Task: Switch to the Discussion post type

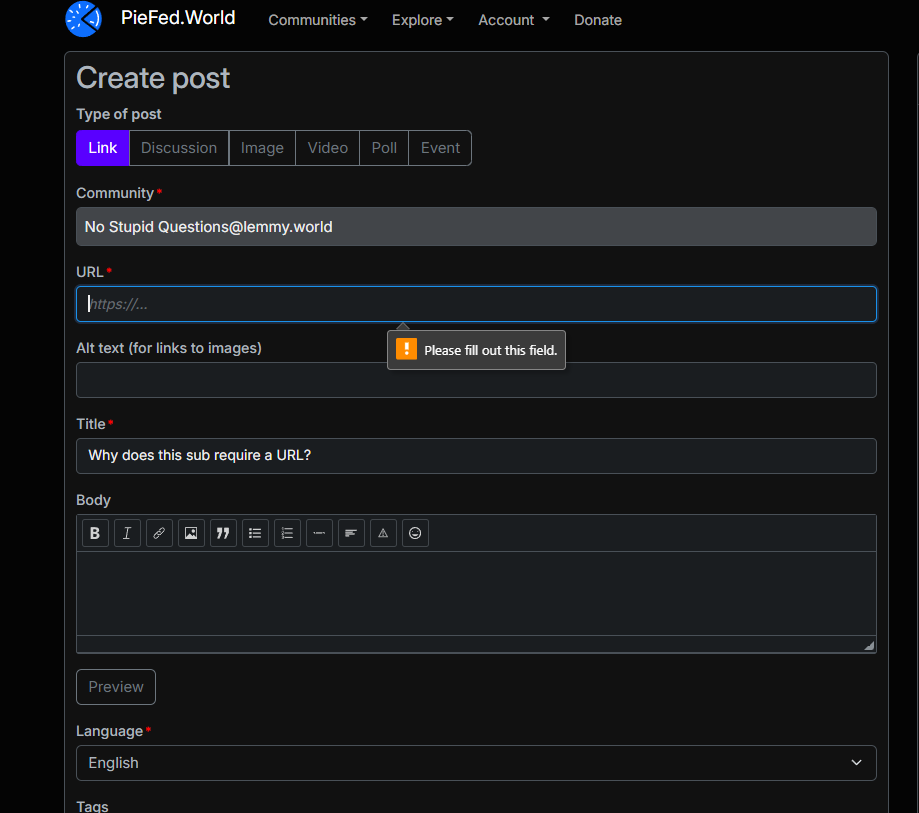Action: pos(179,148)
